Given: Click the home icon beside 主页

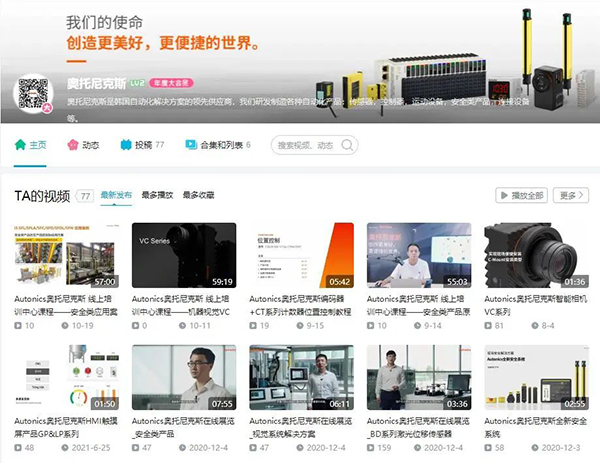Looking at the screenshot, I should pyautogui.click(x=20, y=145).
